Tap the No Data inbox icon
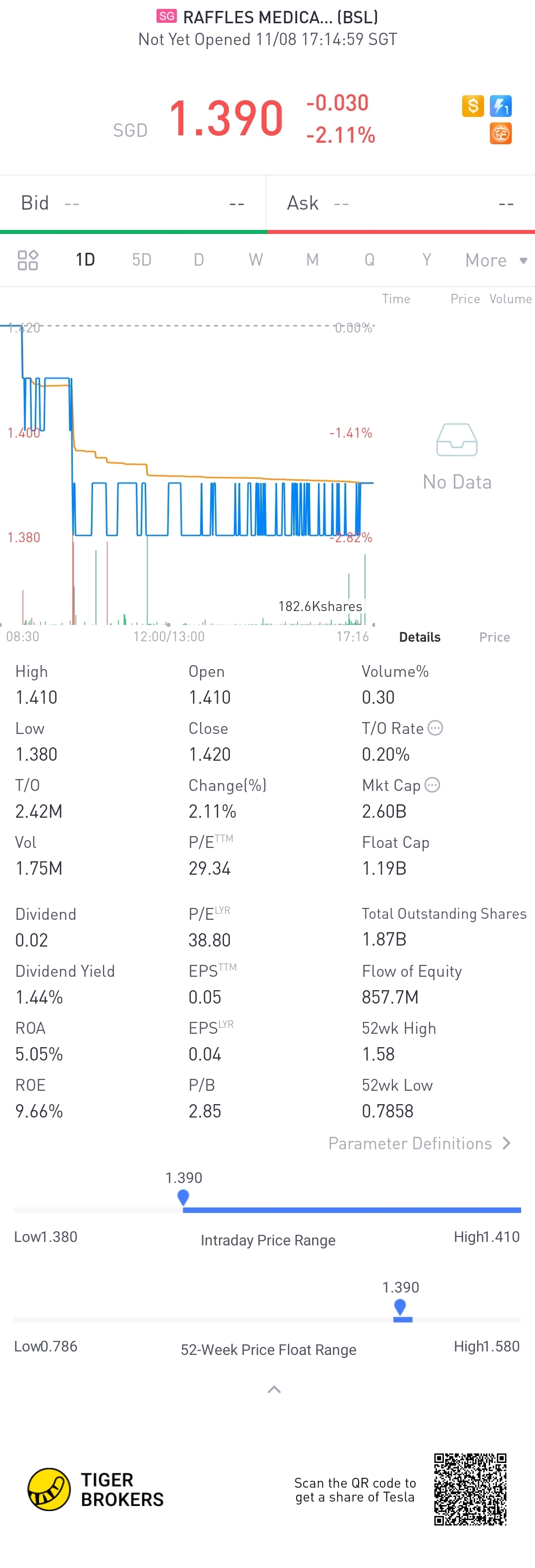Screen dimensions: 535x1568 click(457, 440)
